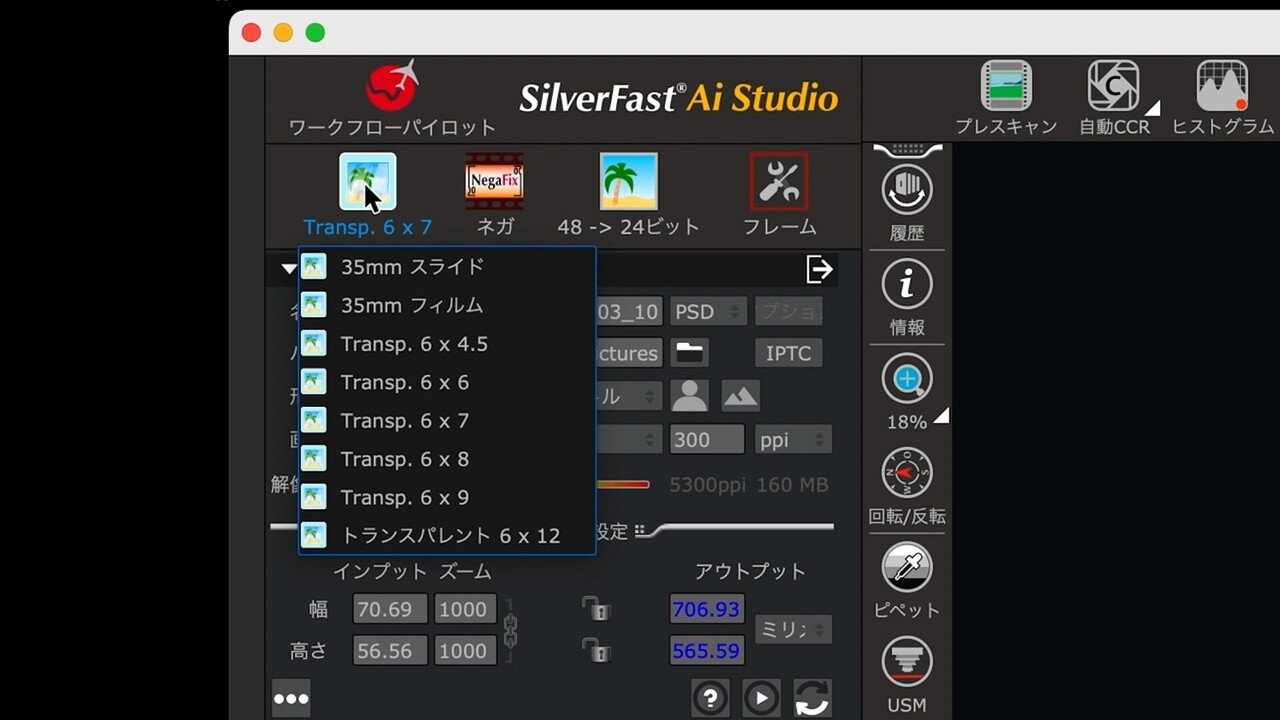Click the width zoom field 1000

click(x=465, y=609)
